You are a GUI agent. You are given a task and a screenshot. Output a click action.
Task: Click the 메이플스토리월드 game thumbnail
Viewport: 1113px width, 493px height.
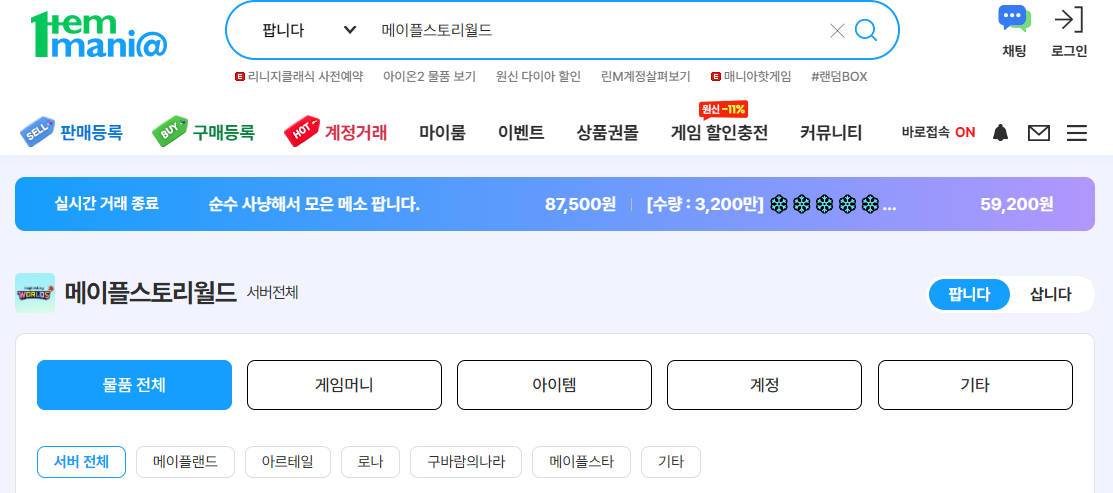click(35, 293)
